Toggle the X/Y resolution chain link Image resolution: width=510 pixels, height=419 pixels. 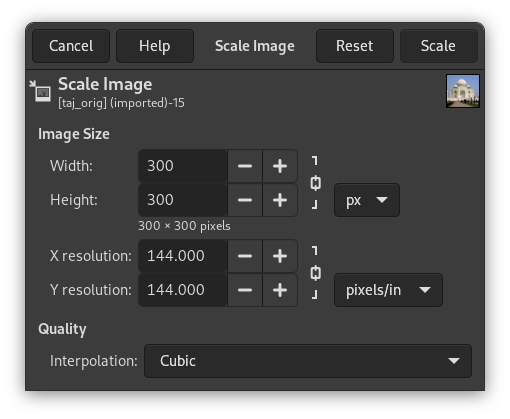315,273
